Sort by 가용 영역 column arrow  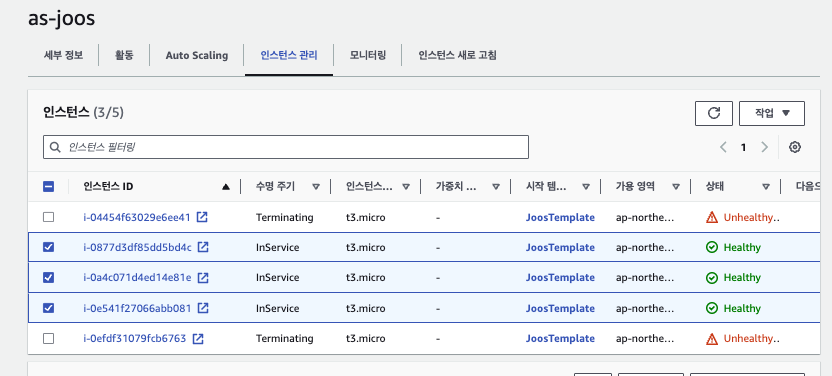pos(676,187)
